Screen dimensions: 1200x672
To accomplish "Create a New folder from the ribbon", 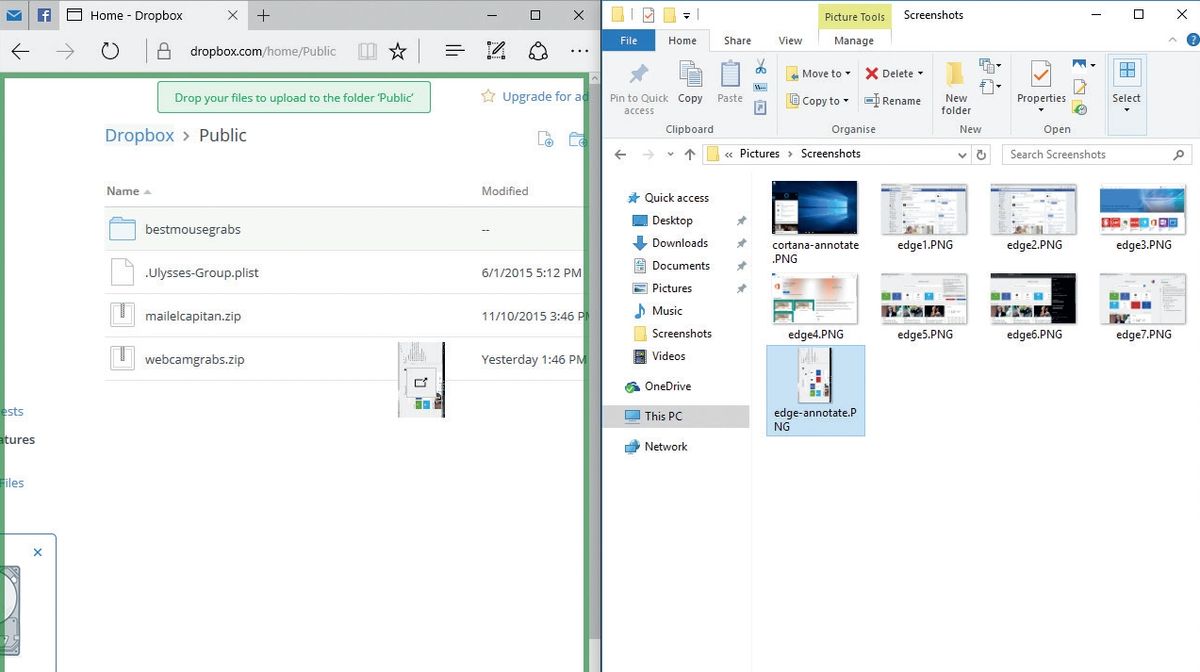I will pos(956,85).
